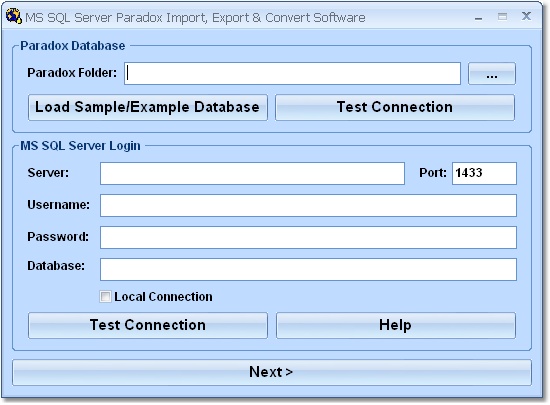
Task: Test Connection for the Paradox Database
Action: (x=395, y=107)
